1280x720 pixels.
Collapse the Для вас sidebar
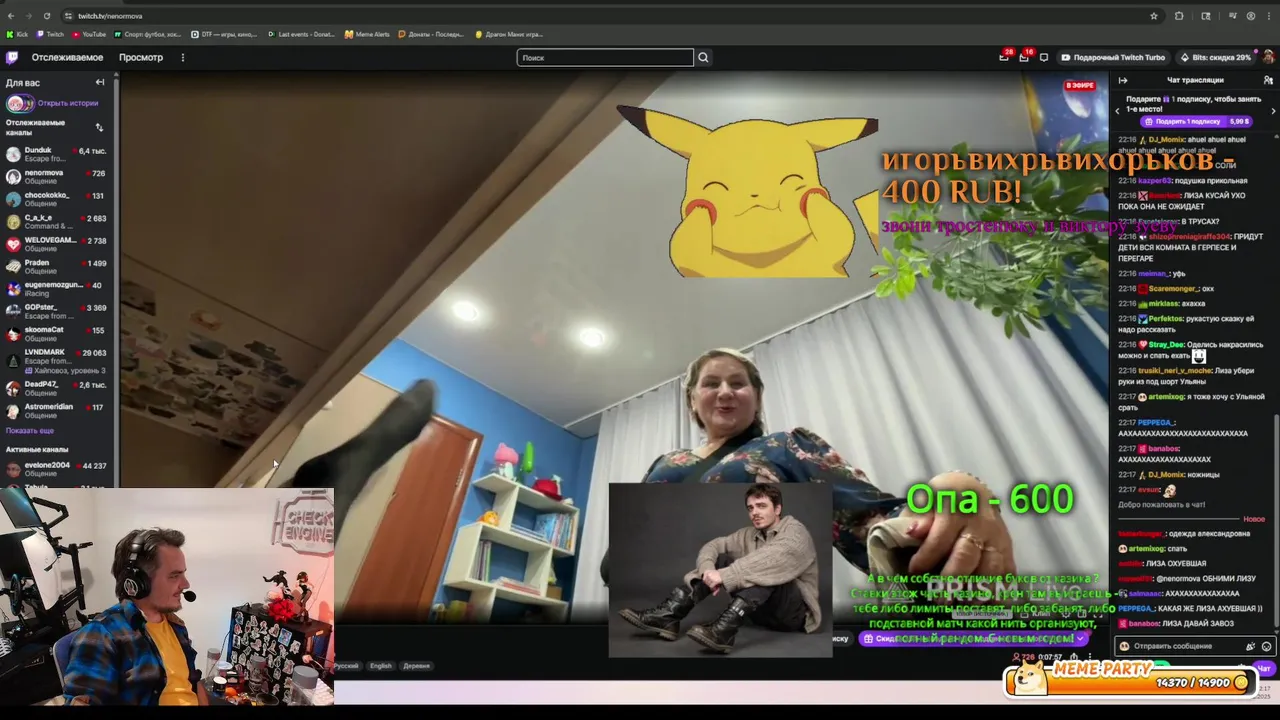pos(100,82)
